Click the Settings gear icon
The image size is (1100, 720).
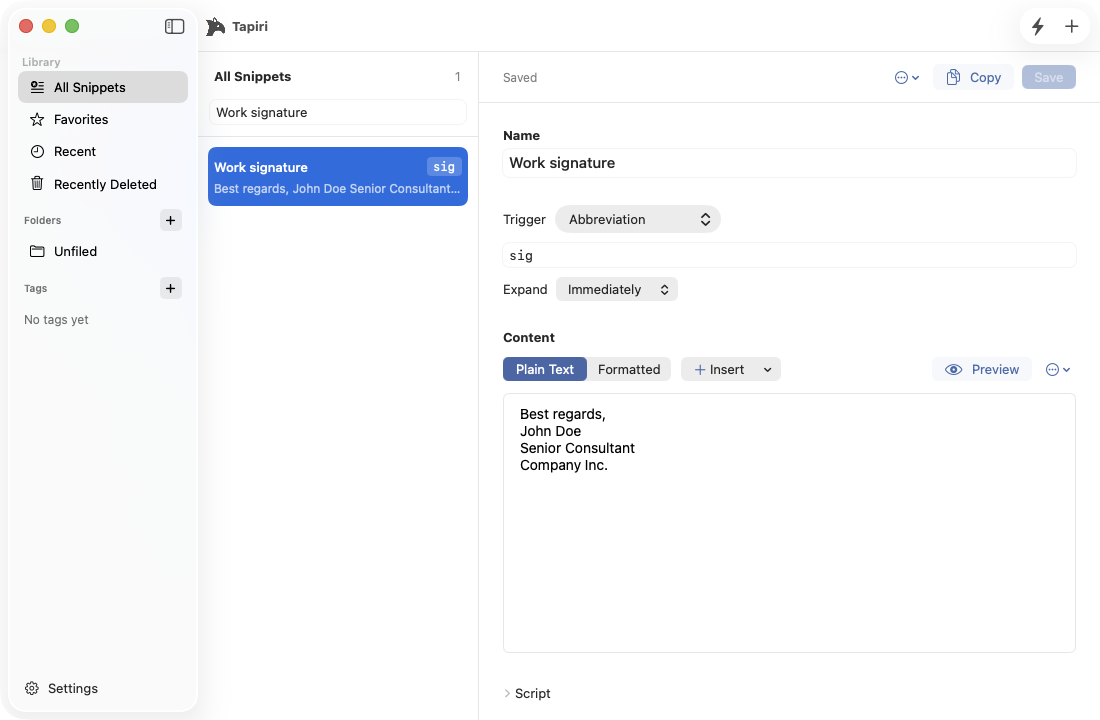point(32,688)
